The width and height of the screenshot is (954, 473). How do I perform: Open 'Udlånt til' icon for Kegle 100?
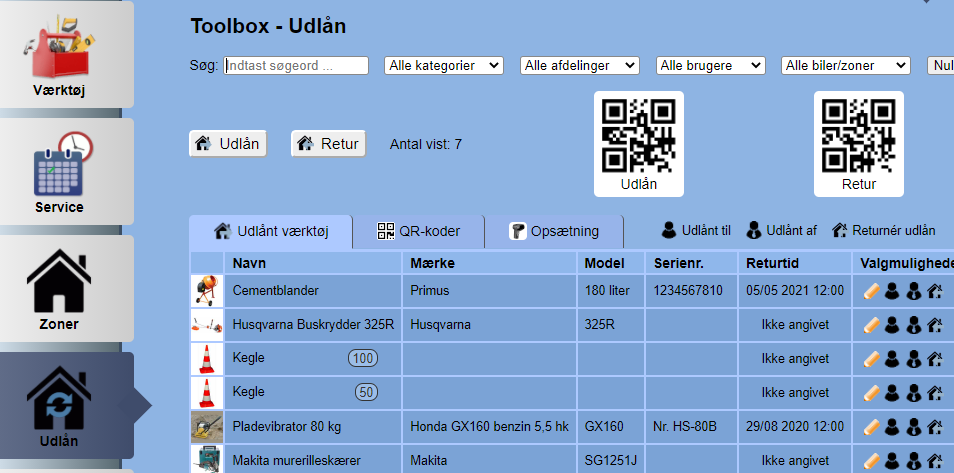coord(892,359)
